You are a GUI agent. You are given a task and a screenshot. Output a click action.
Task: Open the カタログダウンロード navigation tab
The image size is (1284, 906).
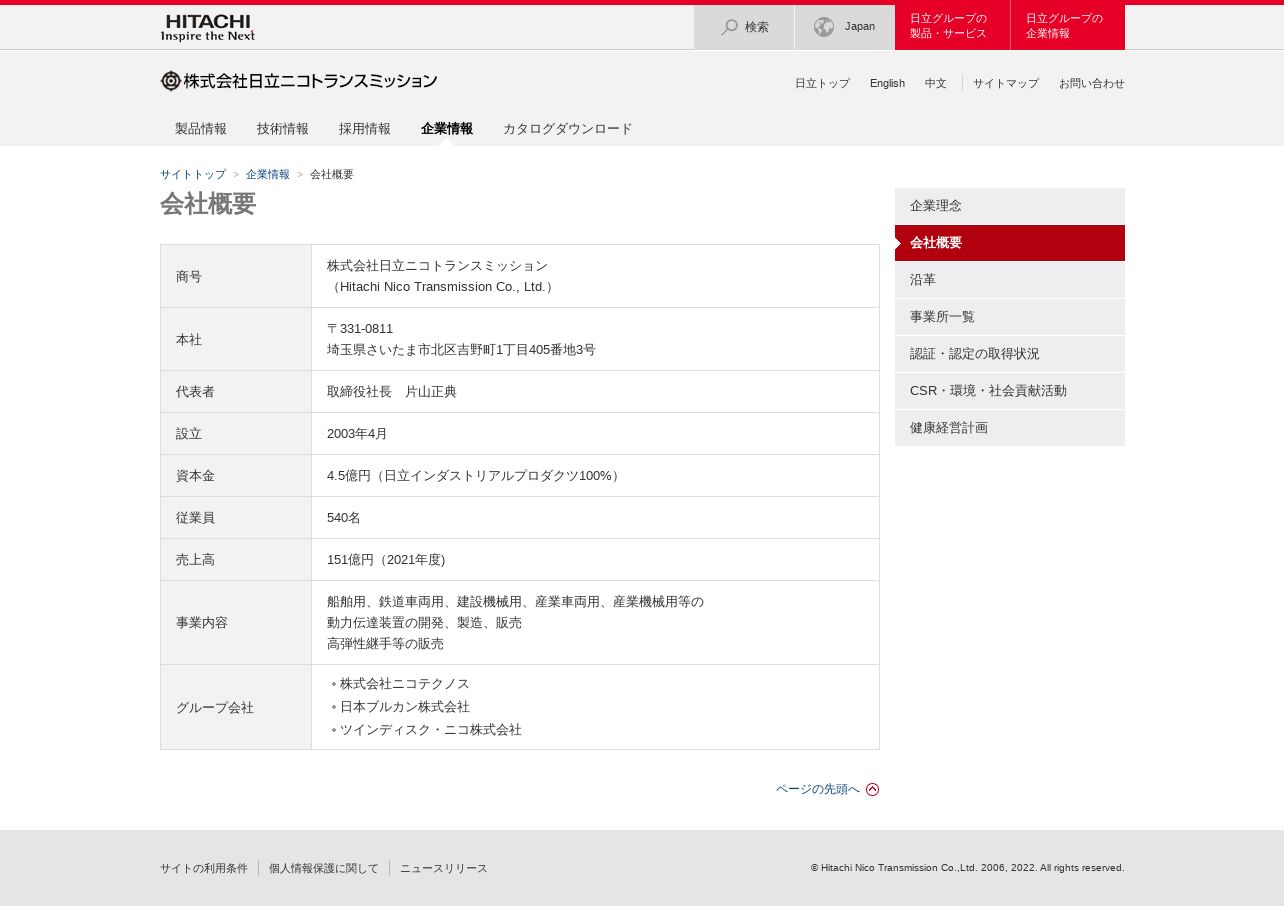[568, 129]
